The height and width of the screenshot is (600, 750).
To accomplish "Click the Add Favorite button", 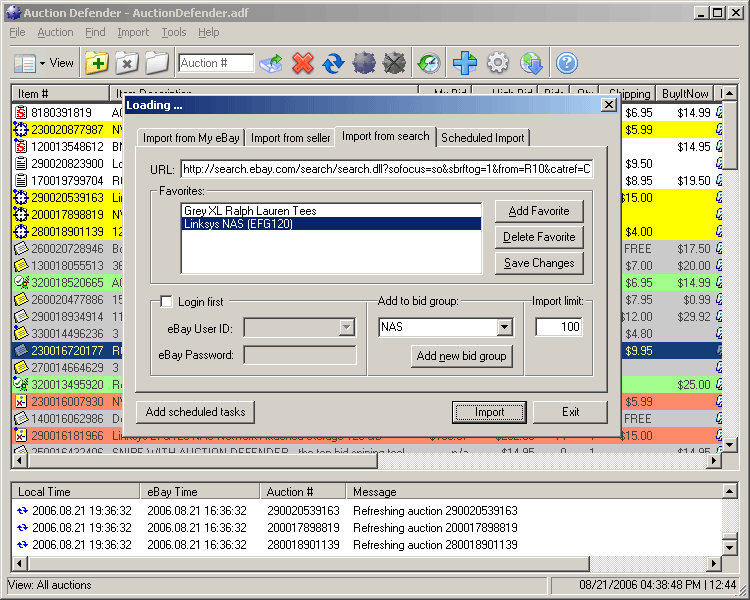I will [538, 211].
